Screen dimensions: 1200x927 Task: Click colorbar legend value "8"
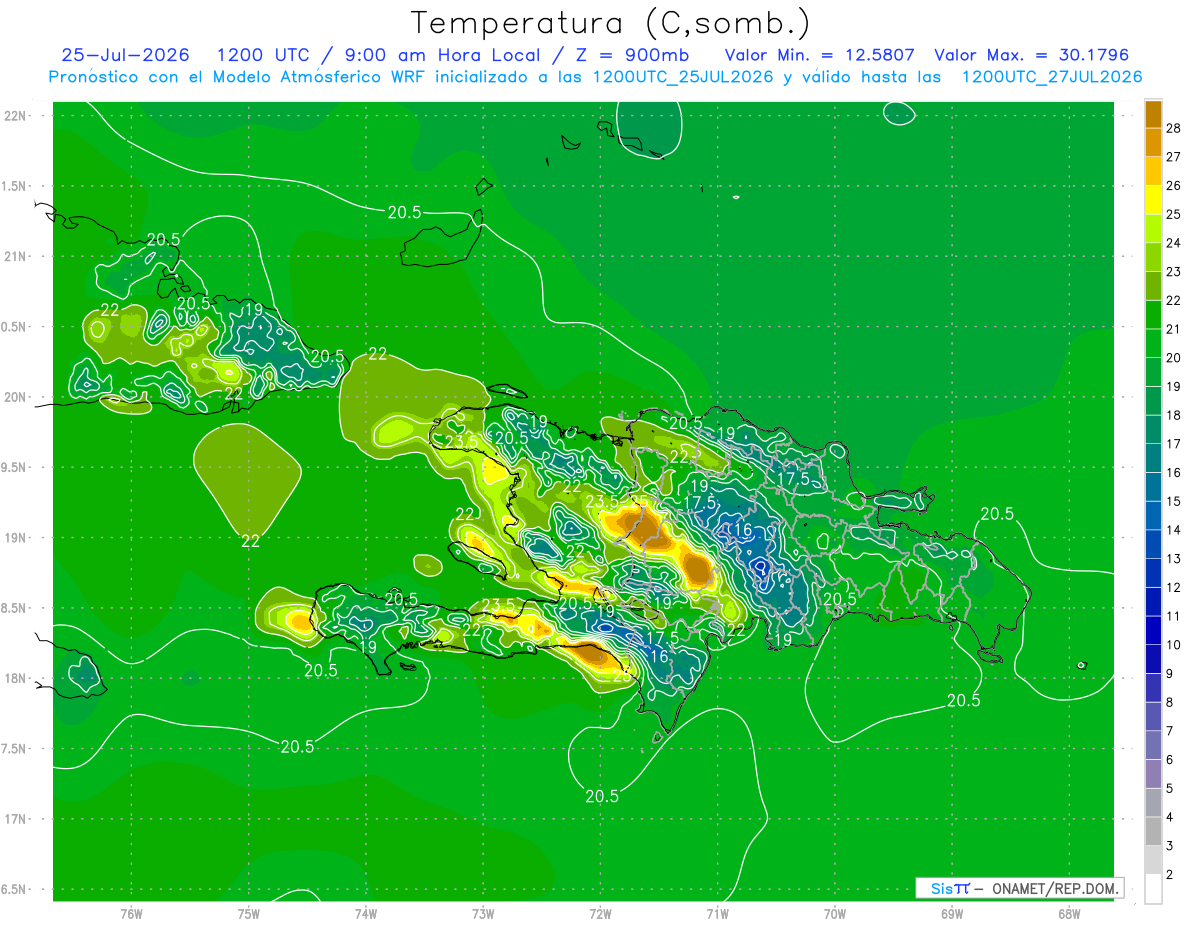1170,703
